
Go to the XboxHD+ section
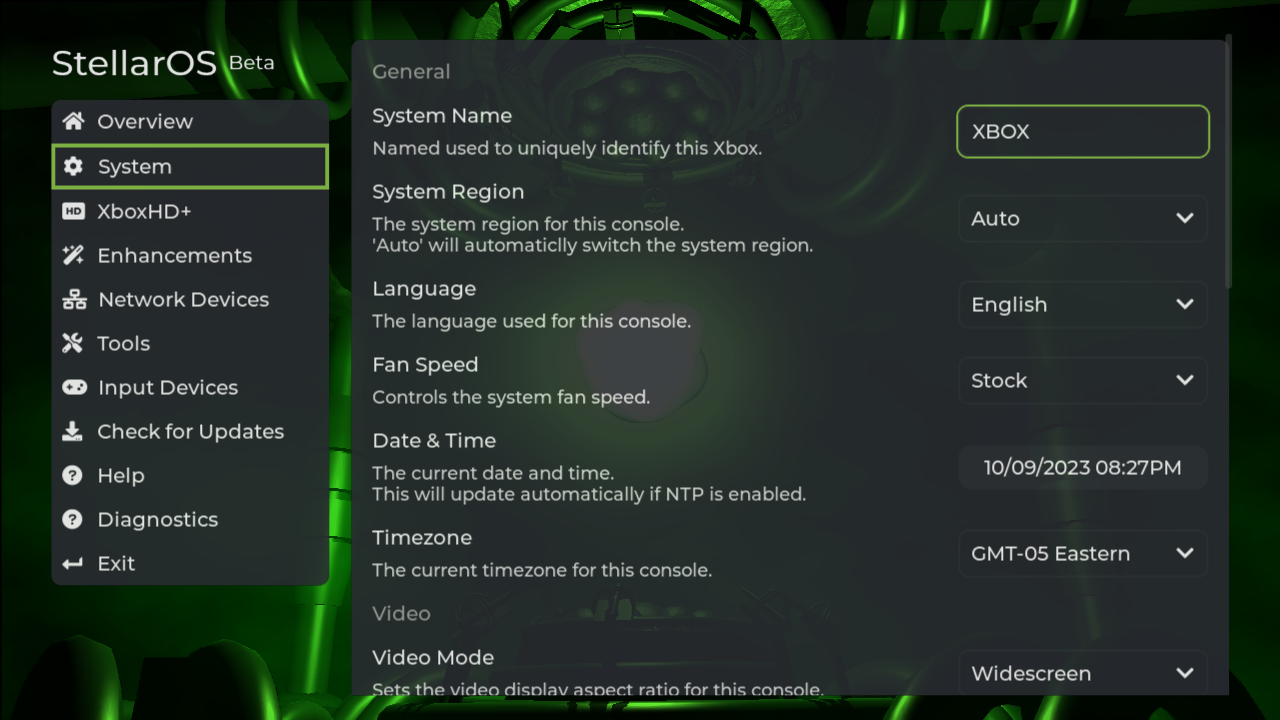pyautogui.click(x=190, y=211)
